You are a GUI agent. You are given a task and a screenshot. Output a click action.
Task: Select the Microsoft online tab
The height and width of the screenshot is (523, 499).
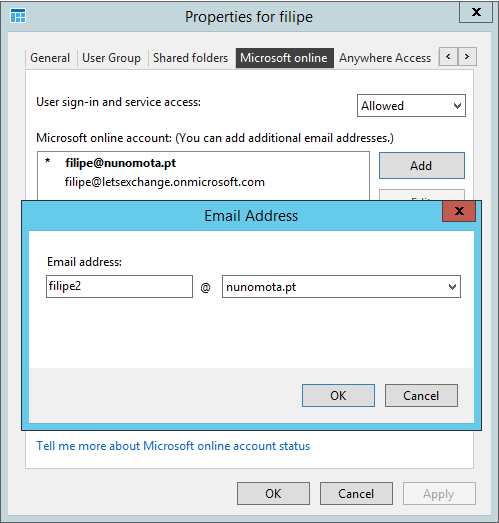[x=284, y=58]
